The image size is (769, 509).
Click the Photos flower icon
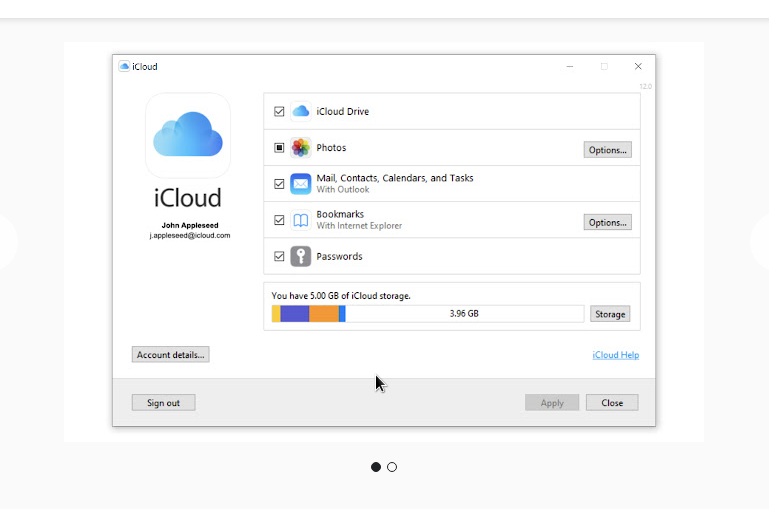pos(301,148)
